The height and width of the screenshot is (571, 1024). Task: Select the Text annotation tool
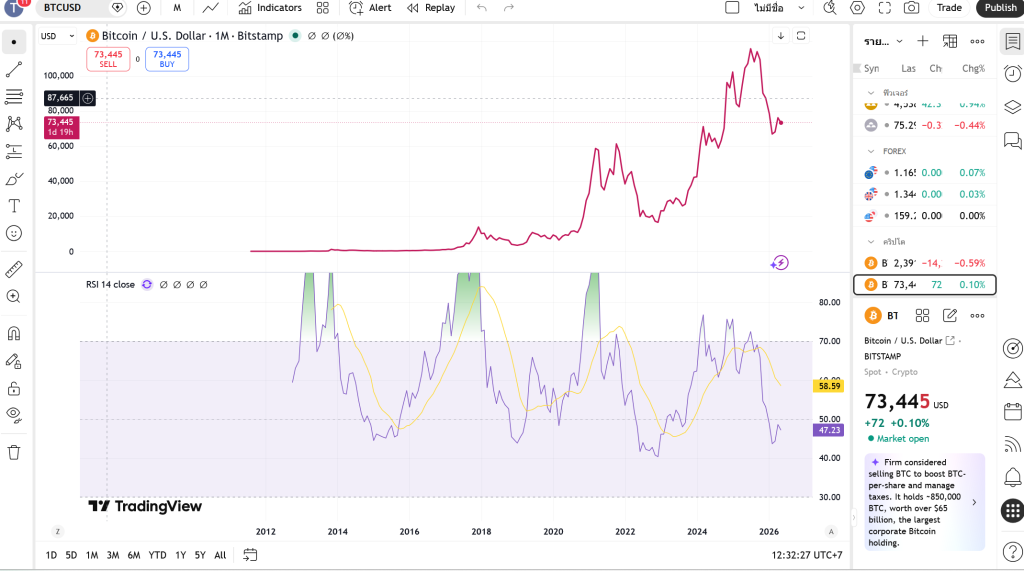click(14, 206)
